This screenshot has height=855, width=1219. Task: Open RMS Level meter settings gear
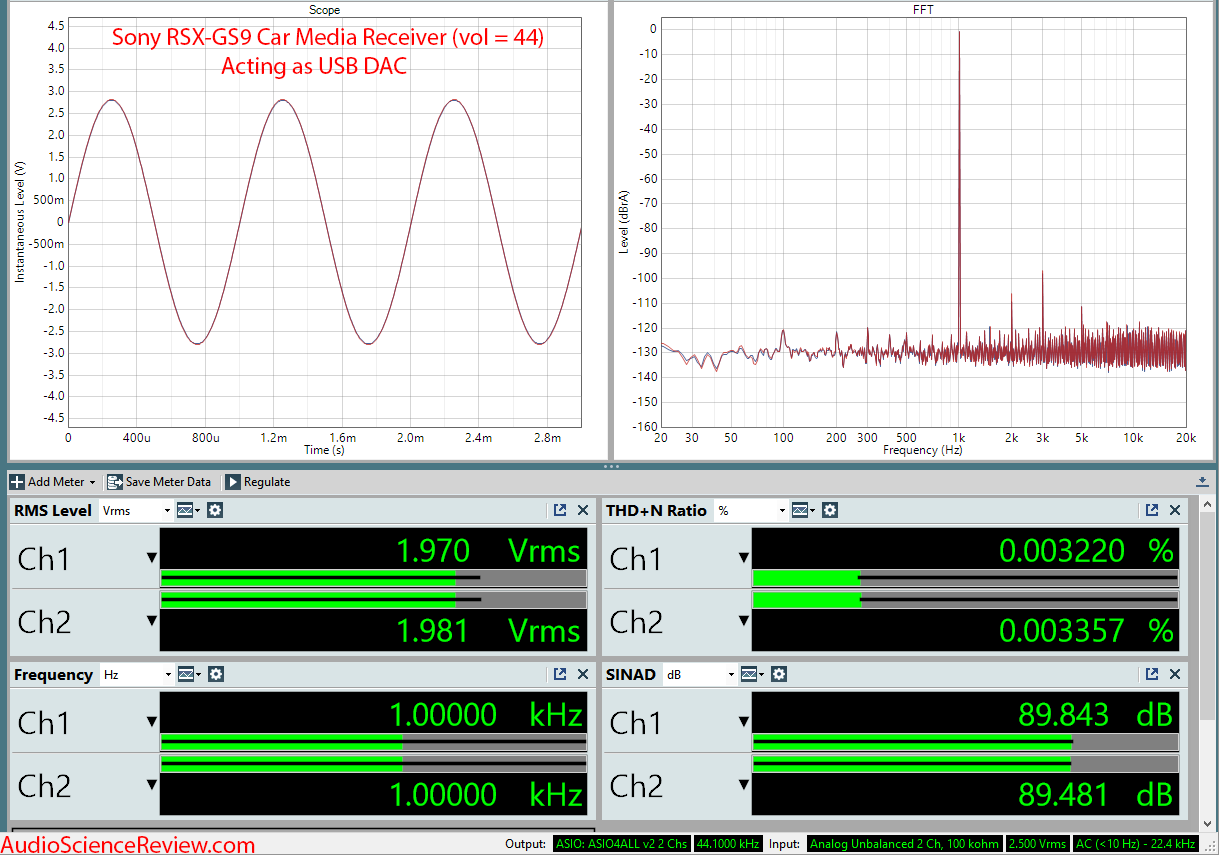click(215, 510)
